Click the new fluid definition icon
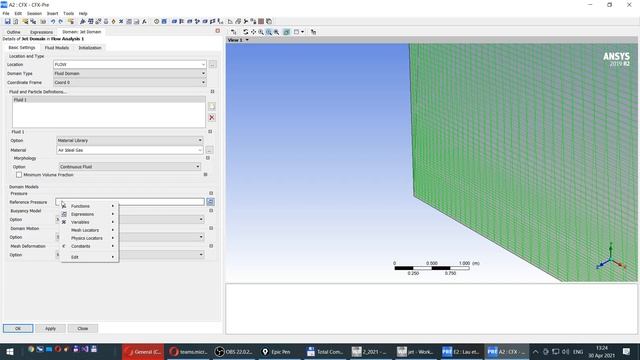Screen dimensions: 640x360 coord(211,107)
